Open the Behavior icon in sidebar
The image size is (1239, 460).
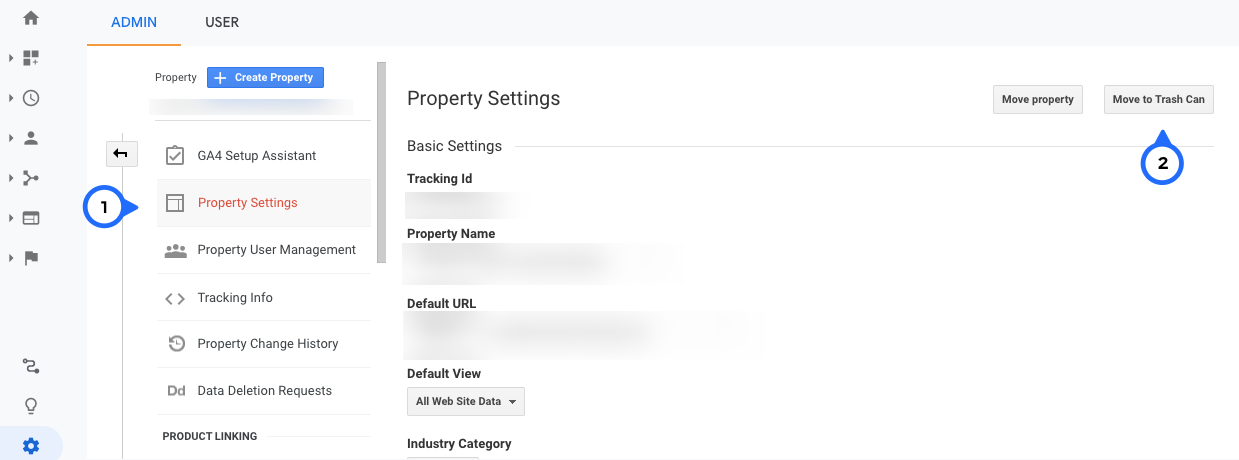click(30, 218)
